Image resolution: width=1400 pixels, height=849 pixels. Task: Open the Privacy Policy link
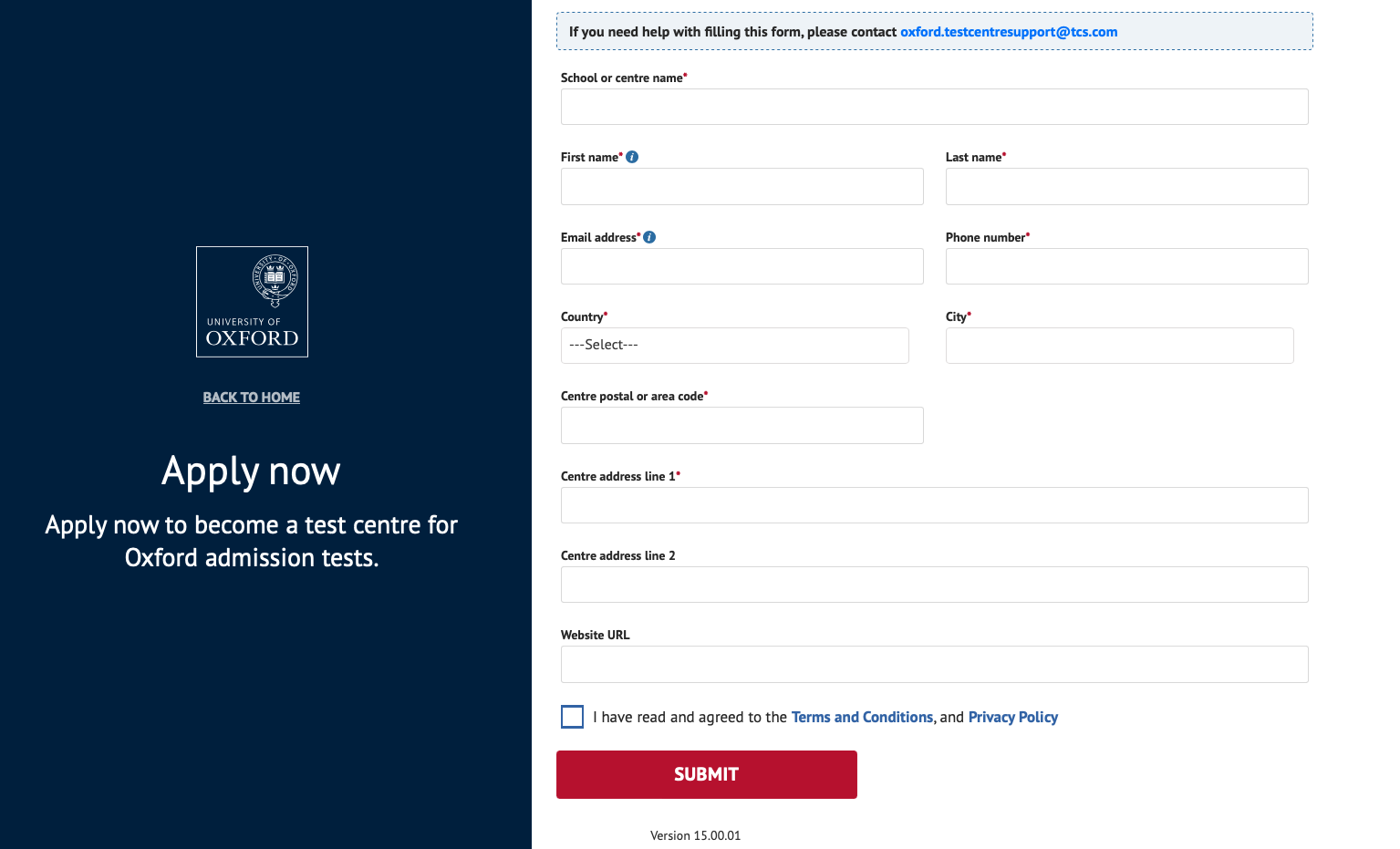(x=1012, y=717)
